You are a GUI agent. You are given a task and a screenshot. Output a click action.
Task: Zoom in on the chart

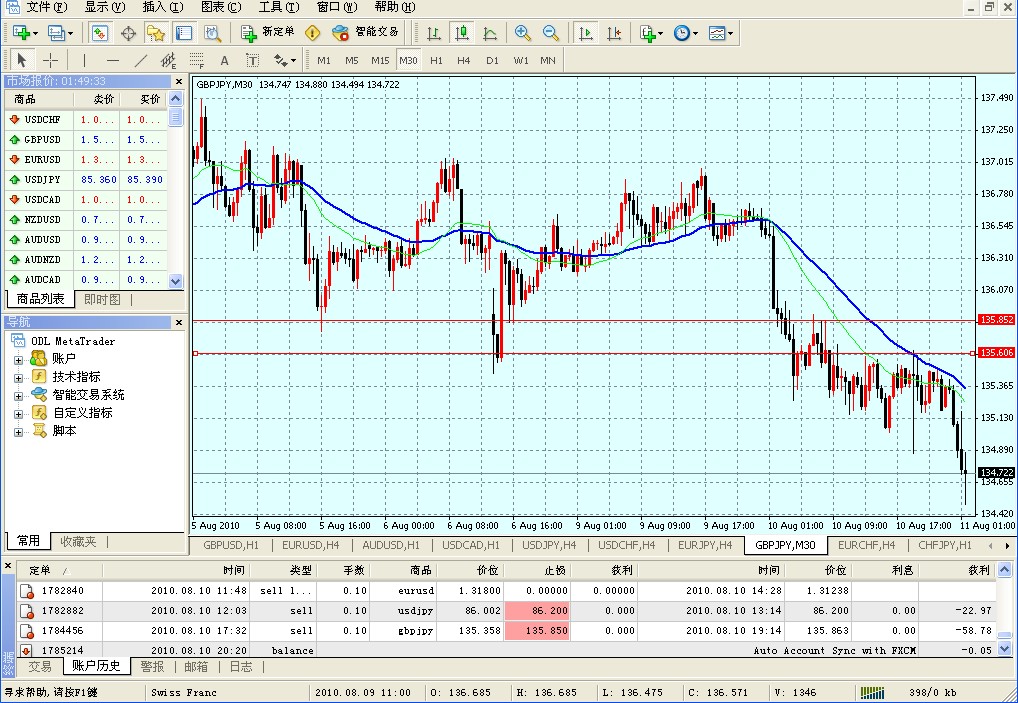pyautogui.click(x=523, y=32)
